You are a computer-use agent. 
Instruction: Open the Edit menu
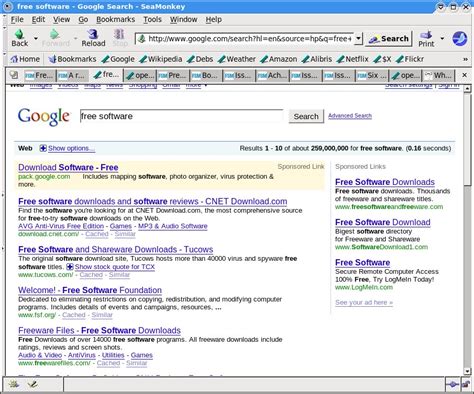38,19
